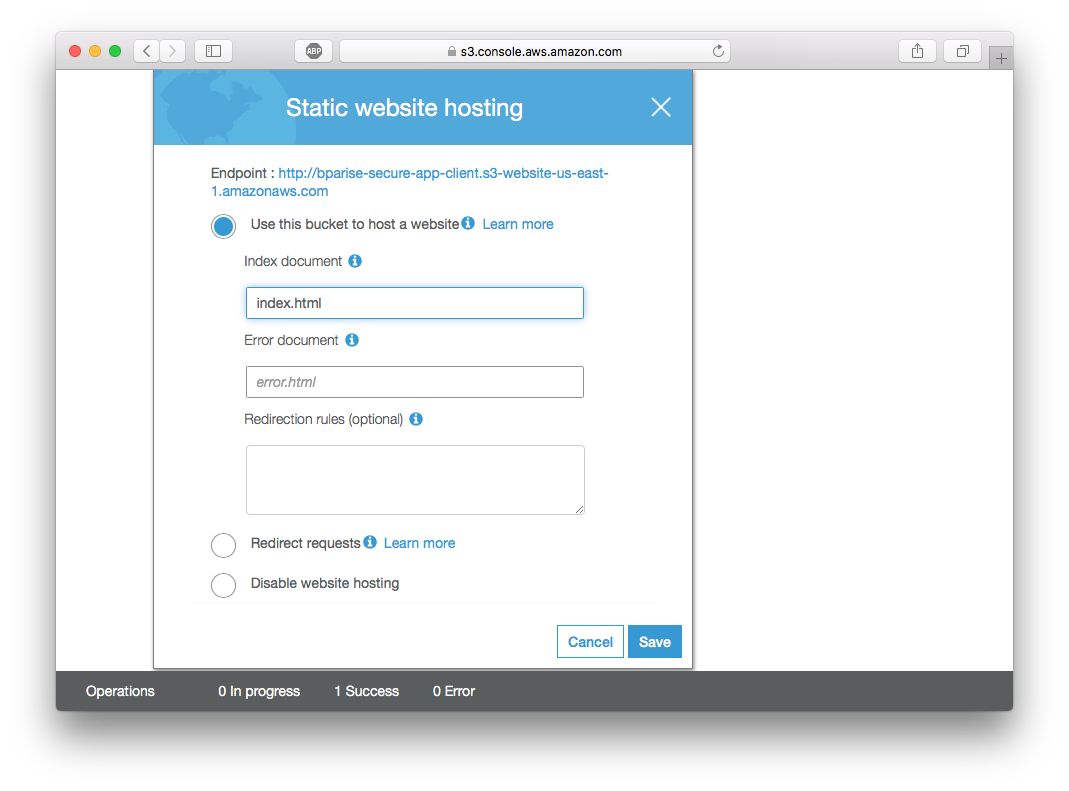Click info icon beside Redirection rules
Screen dimensions: 1069x791
pyautogui.click(x=416, y=419)
